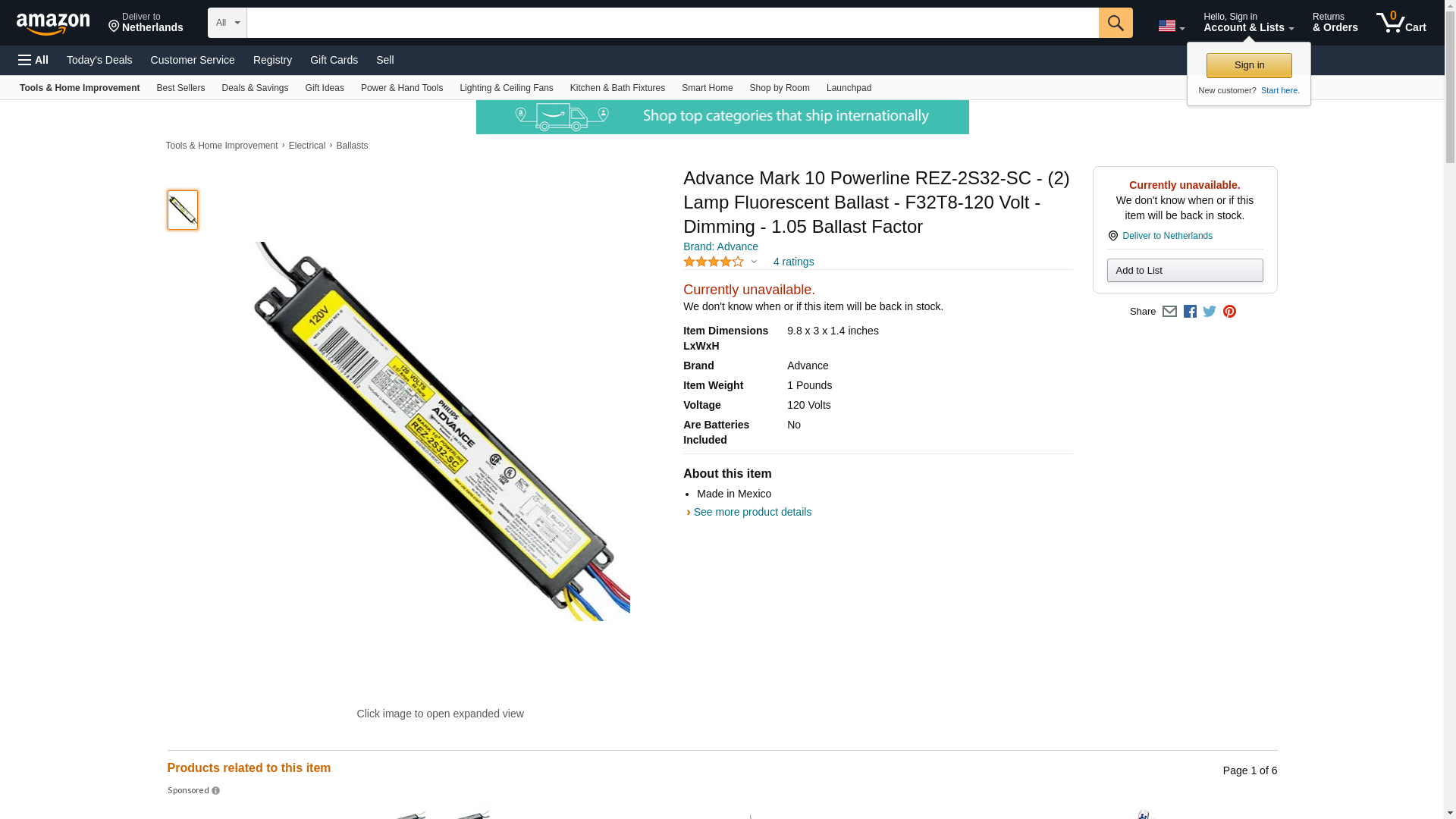
Task: Expand the Add to List dropdown
Action: (x=1185, y=271)
